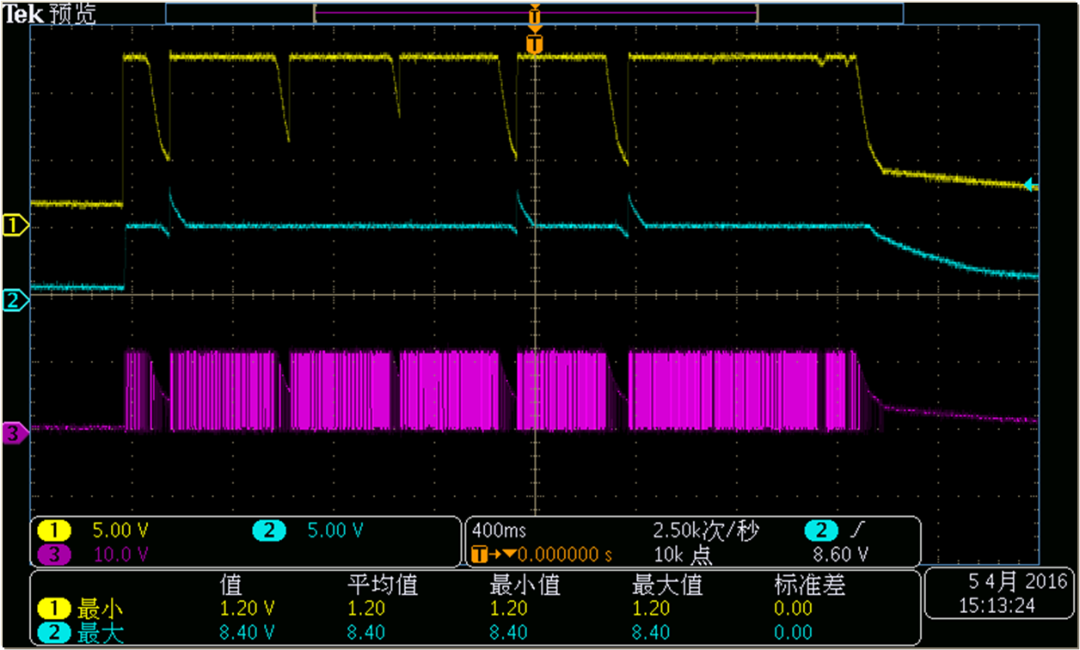Click the 标准差 column header
This screenshot has width=1080, height=650.
click(x=810, y=585)
